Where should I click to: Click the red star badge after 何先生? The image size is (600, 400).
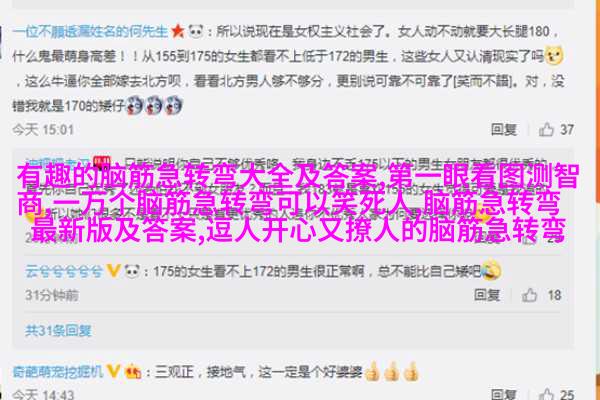coord(178,31)
